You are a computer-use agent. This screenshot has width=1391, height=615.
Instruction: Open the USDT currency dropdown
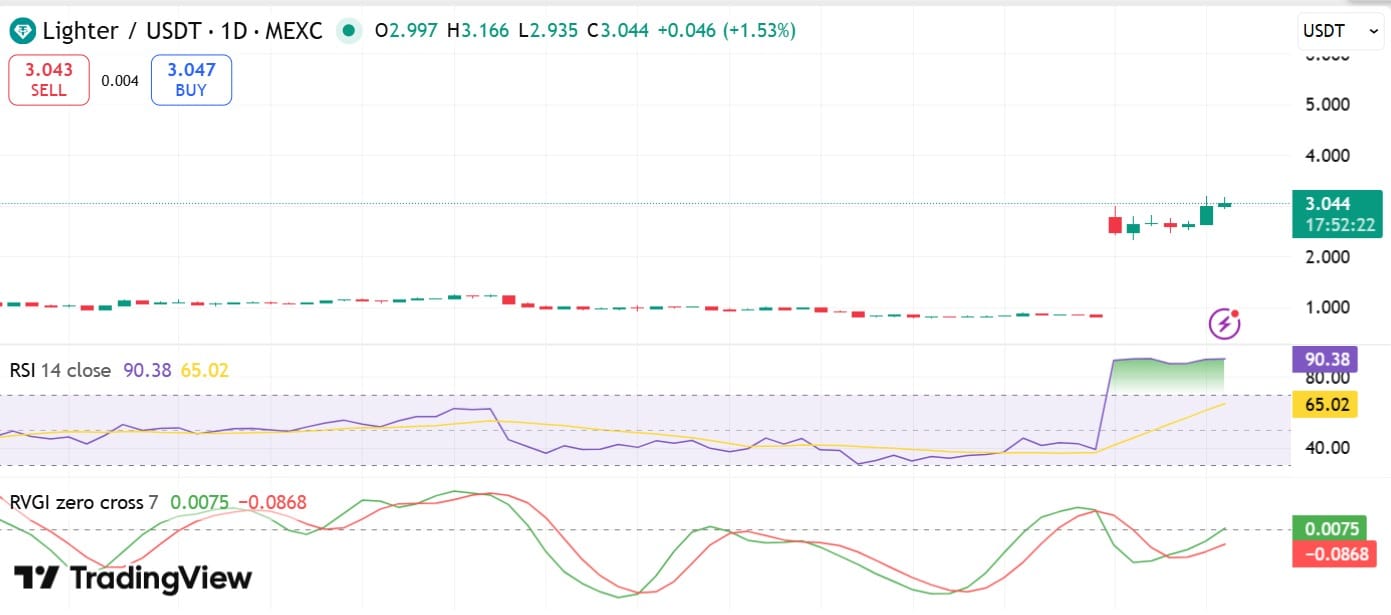(x=1339, y=32)
